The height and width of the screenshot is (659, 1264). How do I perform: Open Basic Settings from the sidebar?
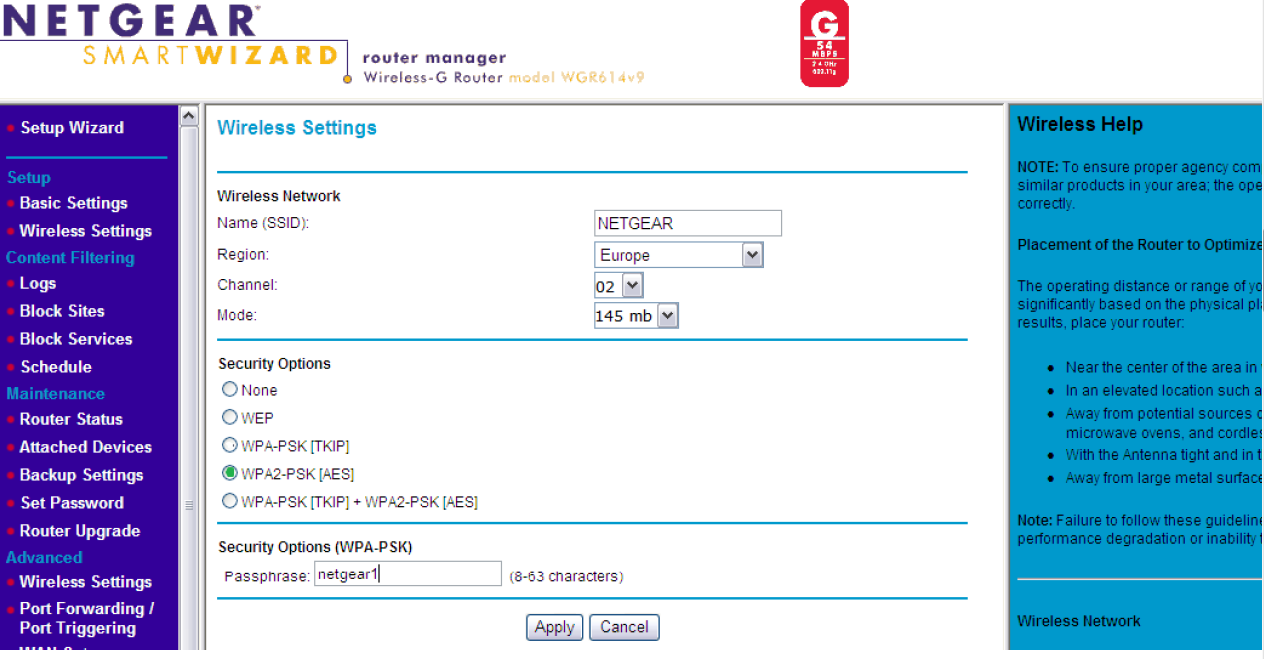pyautogui.click(x=73, y=203)
